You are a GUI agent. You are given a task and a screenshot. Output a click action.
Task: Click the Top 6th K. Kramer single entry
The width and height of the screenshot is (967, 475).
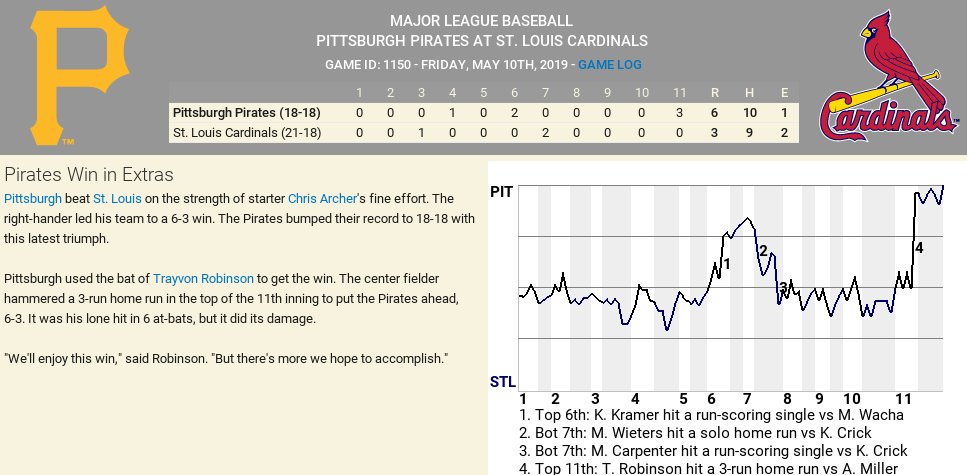point(711,415)
